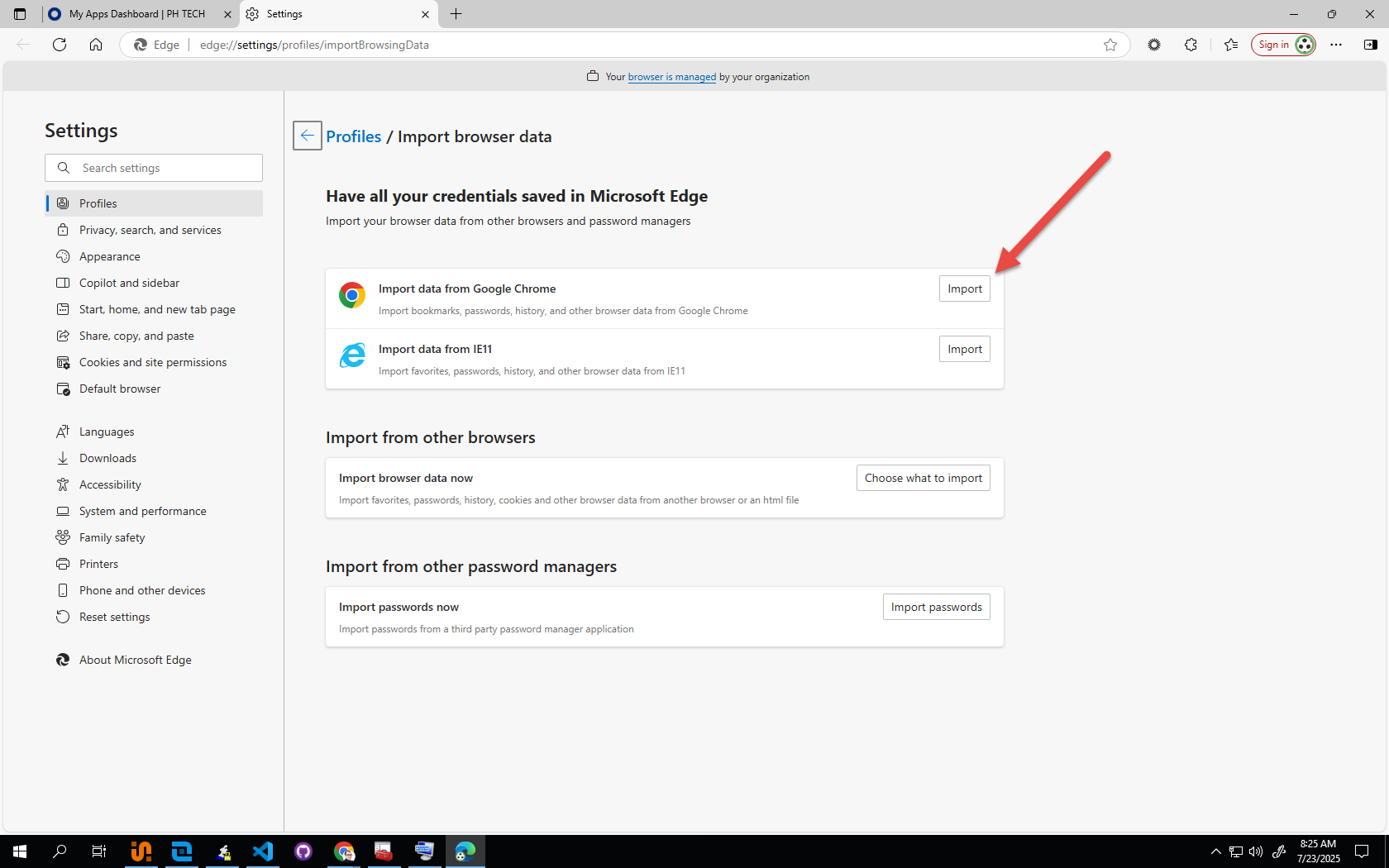Open the Settings and more menu
Screen dimensions: 1389x868
click(1337, 45)
